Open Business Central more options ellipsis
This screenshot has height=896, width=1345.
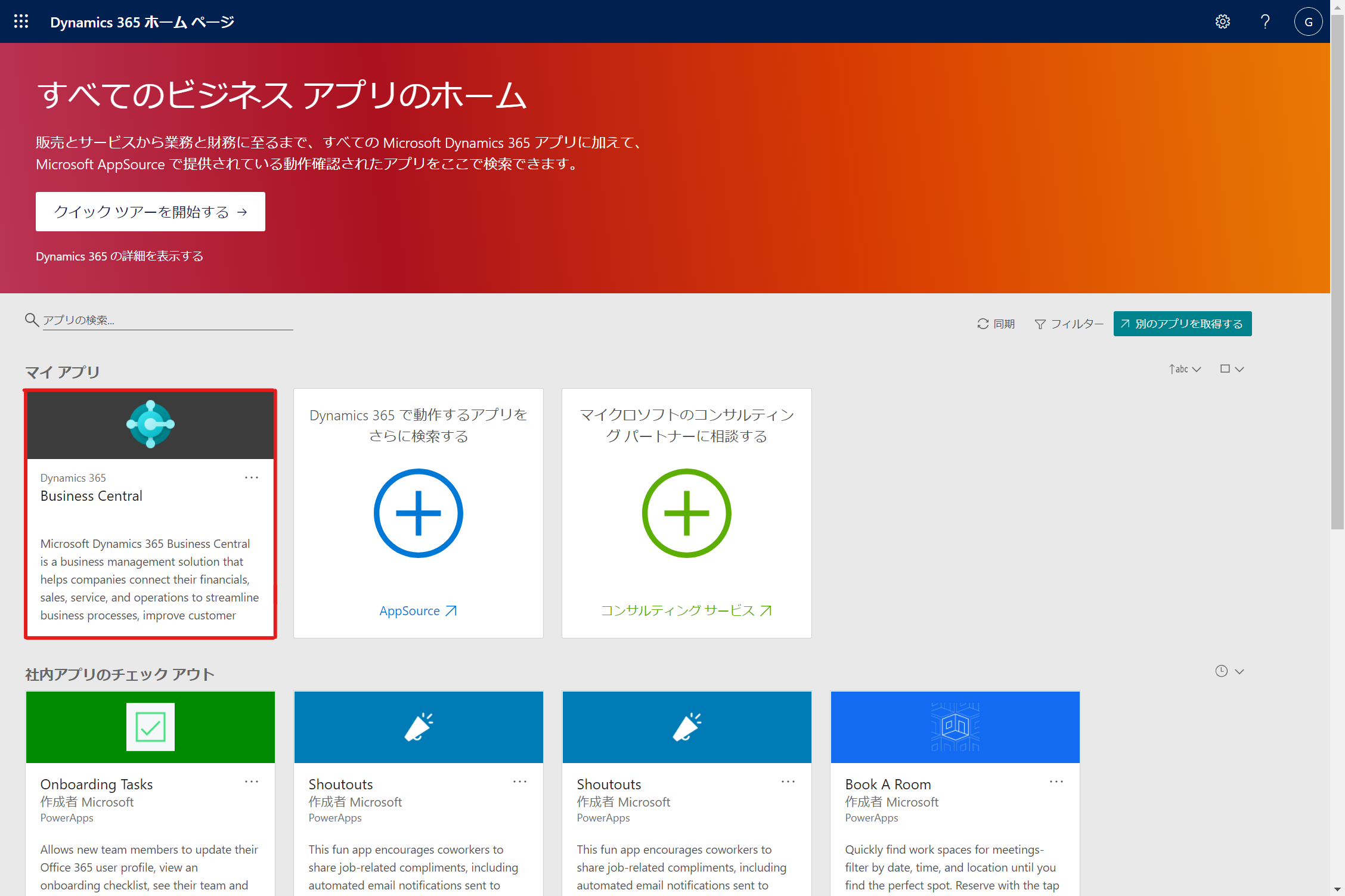pyautogui.click(x=252, y=478)
